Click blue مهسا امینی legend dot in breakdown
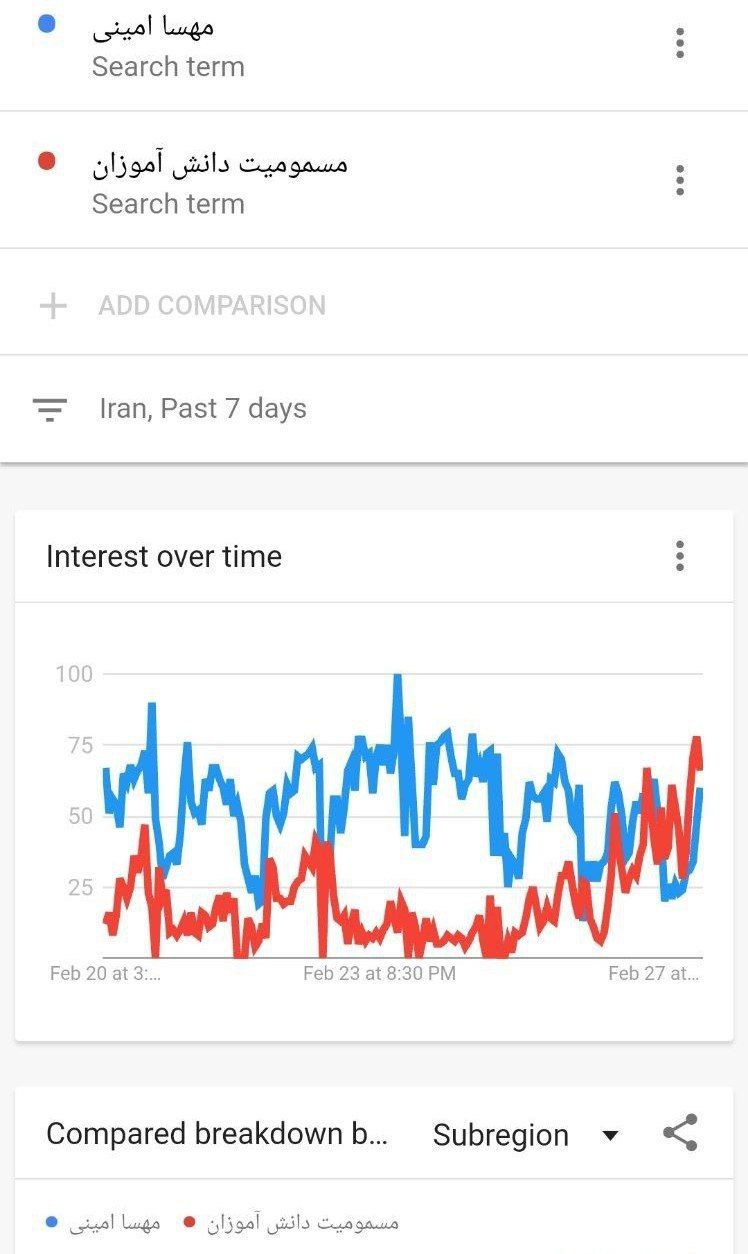The height and width of the screenshot is (1254, 748). (x=52, y=1221)
